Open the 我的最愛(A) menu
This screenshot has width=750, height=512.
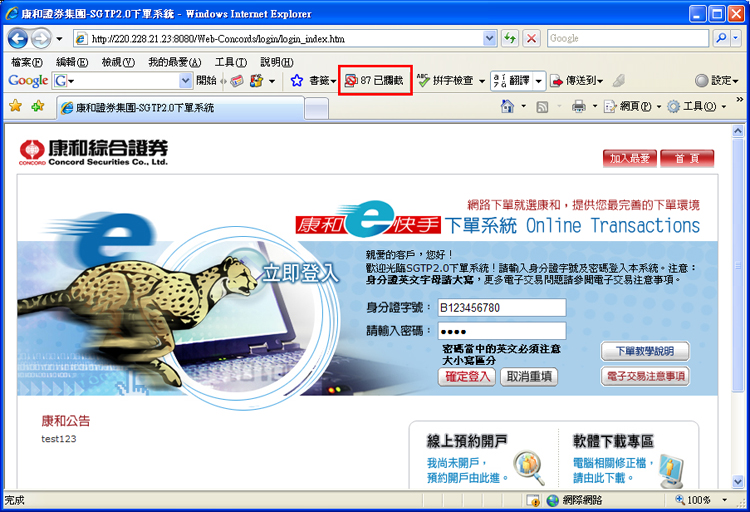(175, 62)
